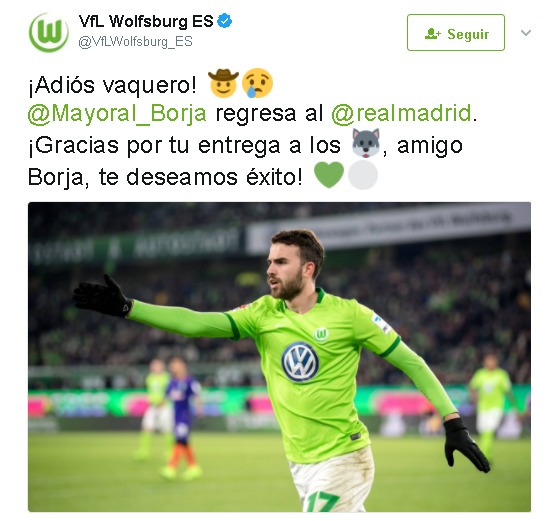Viewport: 557px width, 521px height.
Task: Open the @VfLWolfsburg_ES handle
Action: click(x=135, y=42)
